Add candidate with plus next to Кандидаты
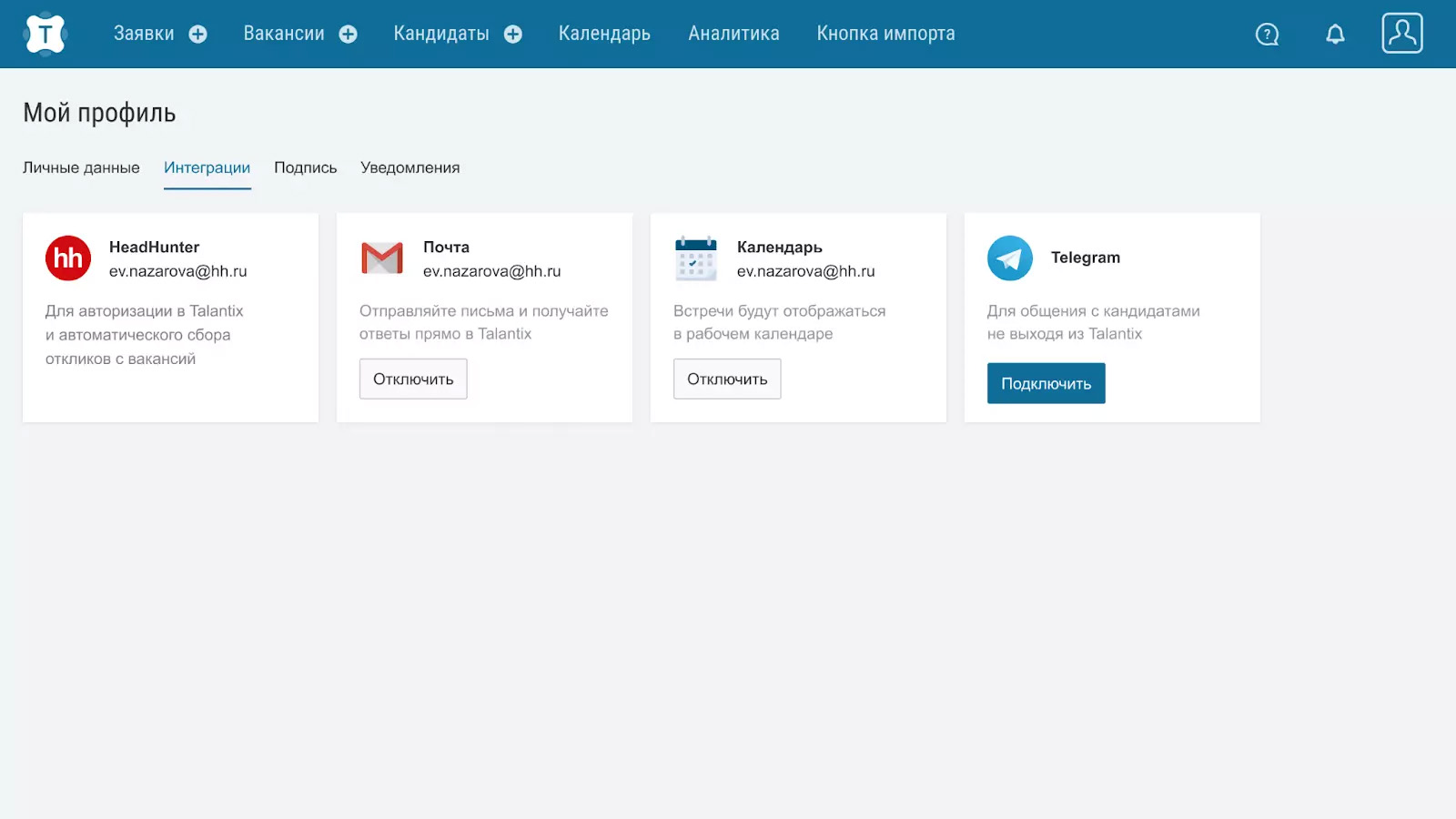 513,35
